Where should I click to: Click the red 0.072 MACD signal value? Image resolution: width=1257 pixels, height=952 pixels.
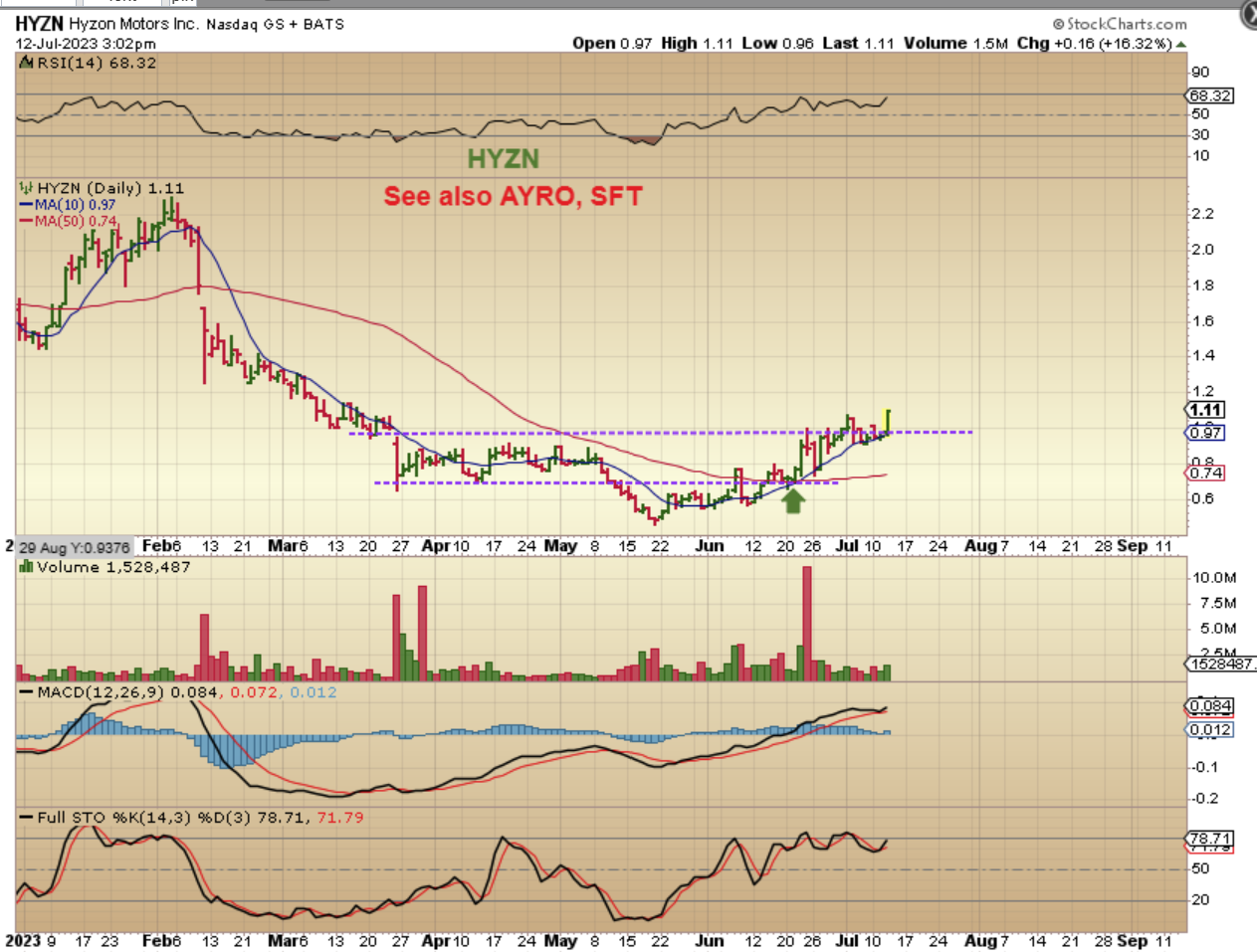click(255, 691)
